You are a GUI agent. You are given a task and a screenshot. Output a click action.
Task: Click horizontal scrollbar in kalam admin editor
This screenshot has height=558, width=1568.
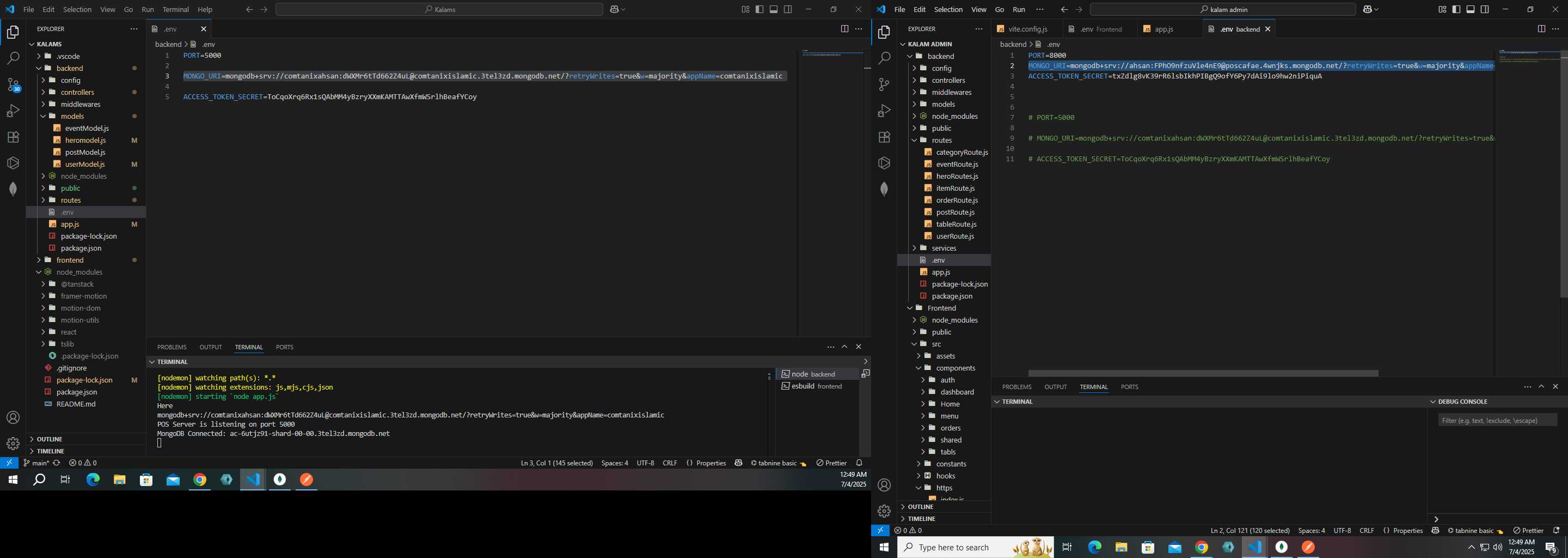1203,373
